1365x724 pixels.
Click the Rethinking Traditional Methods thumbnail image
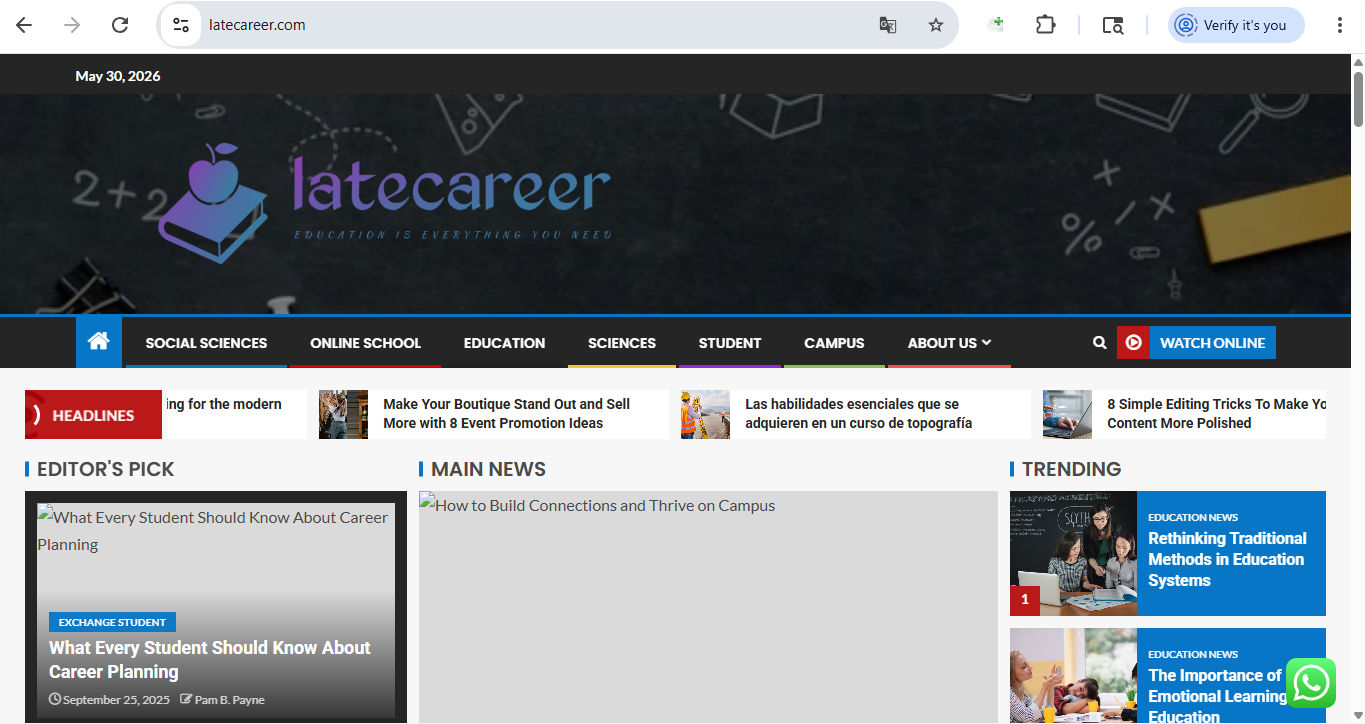point(1073,553)
